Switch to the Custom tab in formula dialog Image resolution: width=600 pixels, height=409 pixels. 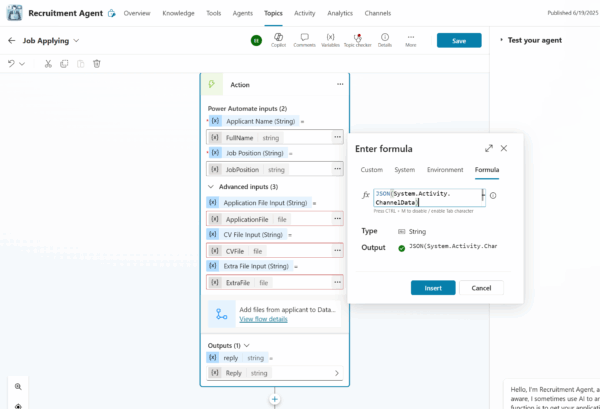(x=372, y=169)
